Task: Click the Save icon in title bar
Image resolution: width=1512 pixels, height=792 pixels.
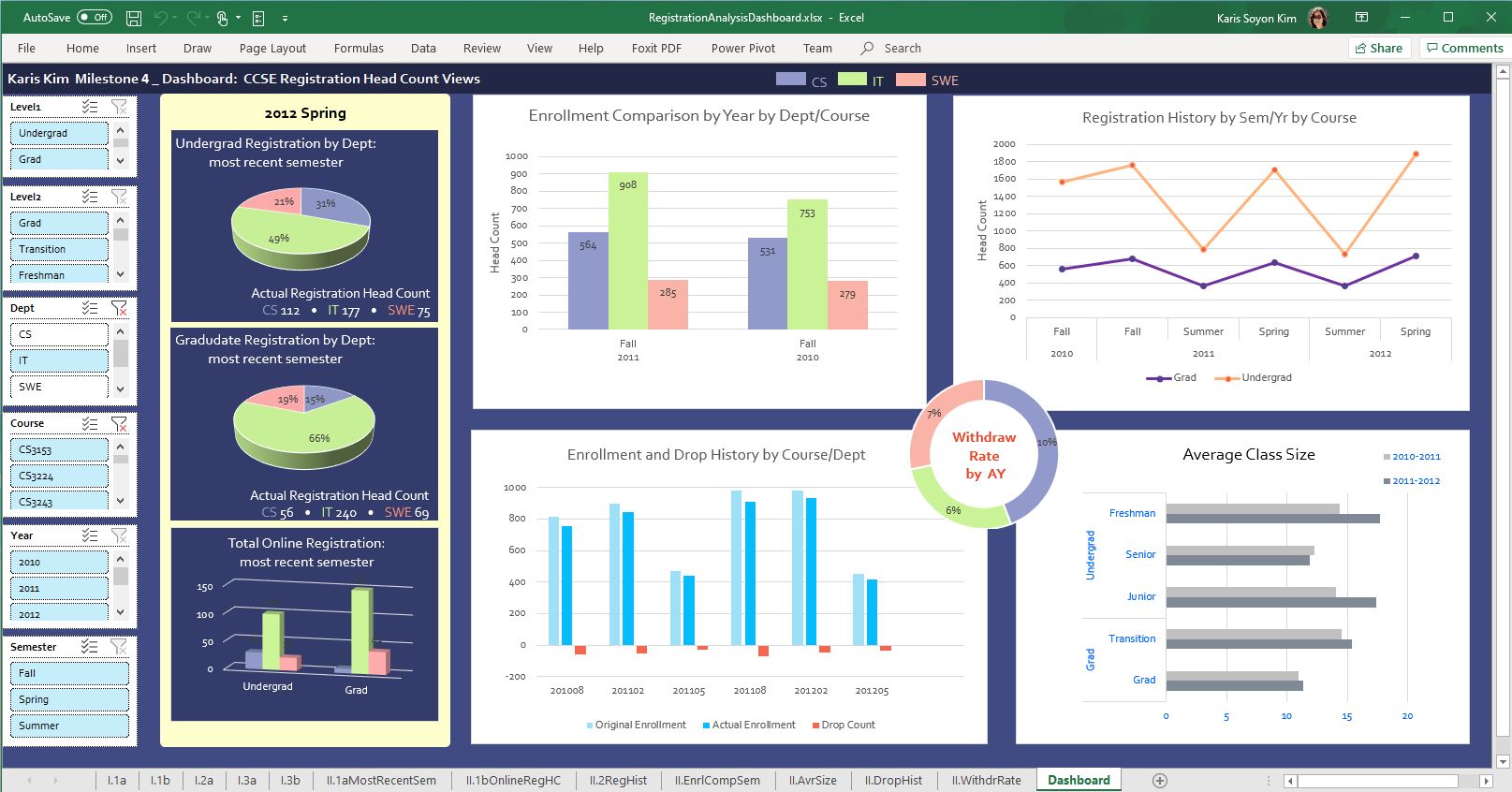Action: (134, 18)
